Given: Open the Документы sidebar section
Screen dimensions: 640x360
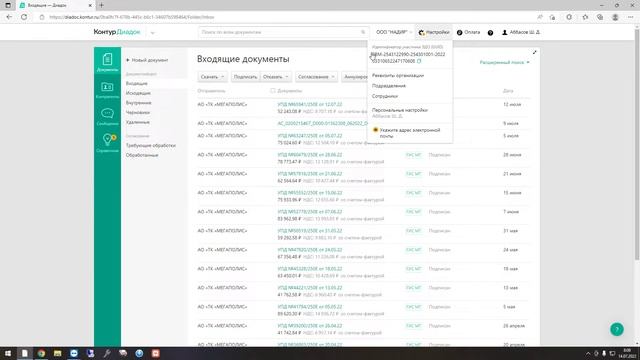Looking at the screenshot, I should (x=107, y=62).
